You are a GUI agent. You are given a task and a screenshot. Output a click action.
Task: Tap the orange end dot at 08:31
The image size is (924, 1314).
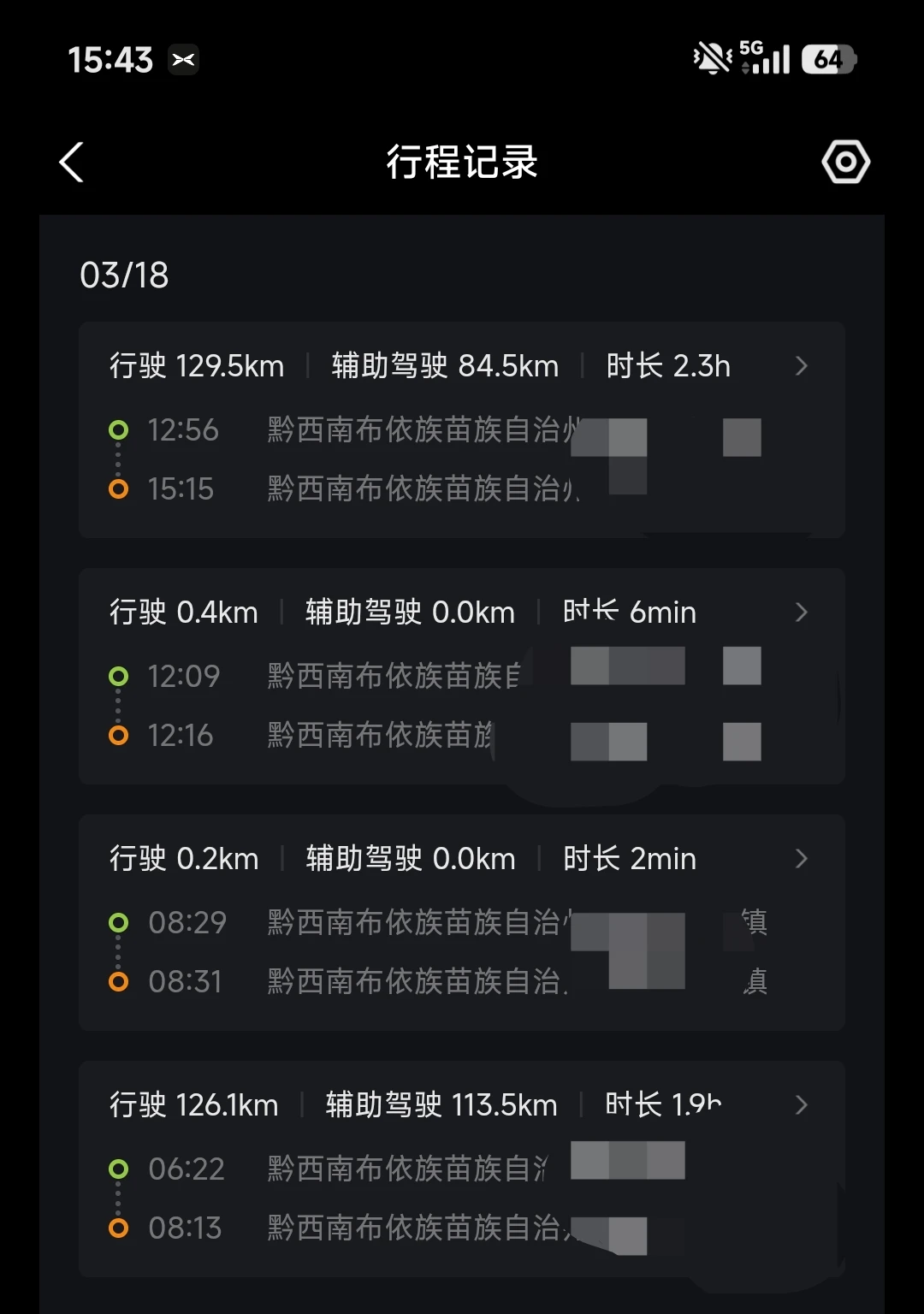(119, 981)
